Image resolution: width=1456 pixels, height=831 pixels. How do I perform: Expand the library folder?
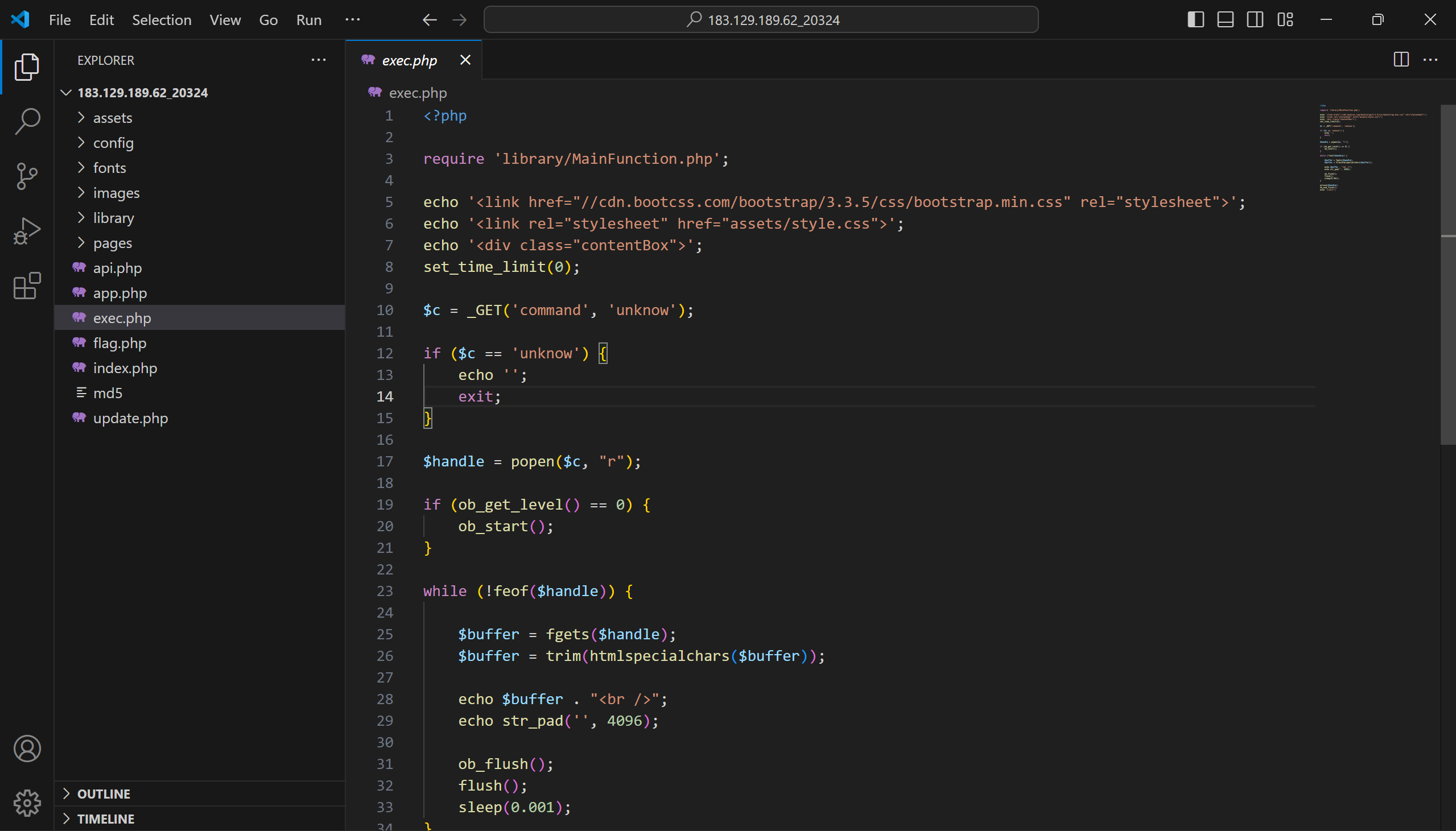200,218
